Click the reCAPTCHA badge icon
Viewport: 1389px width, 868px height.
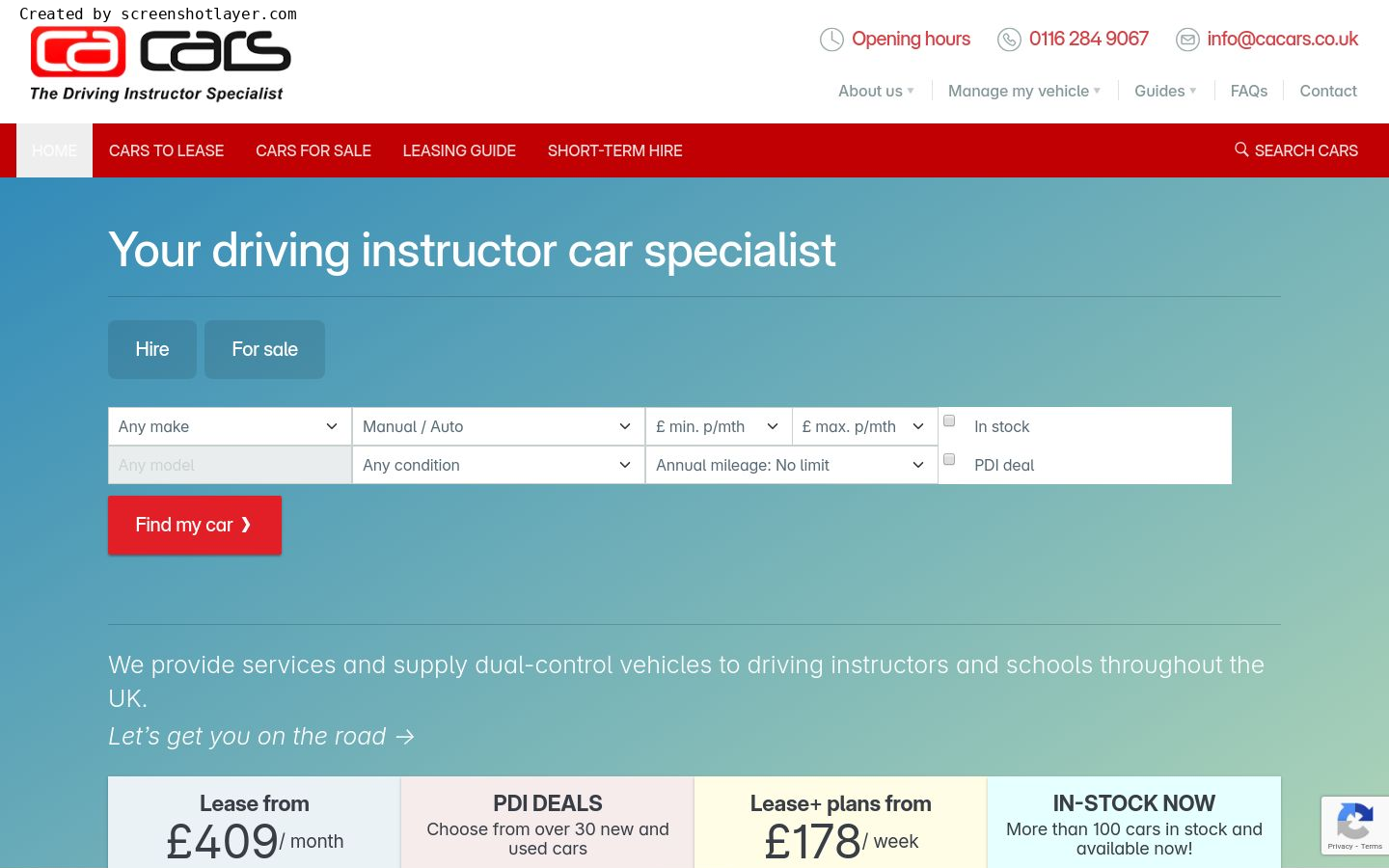tap(1354, 822)
